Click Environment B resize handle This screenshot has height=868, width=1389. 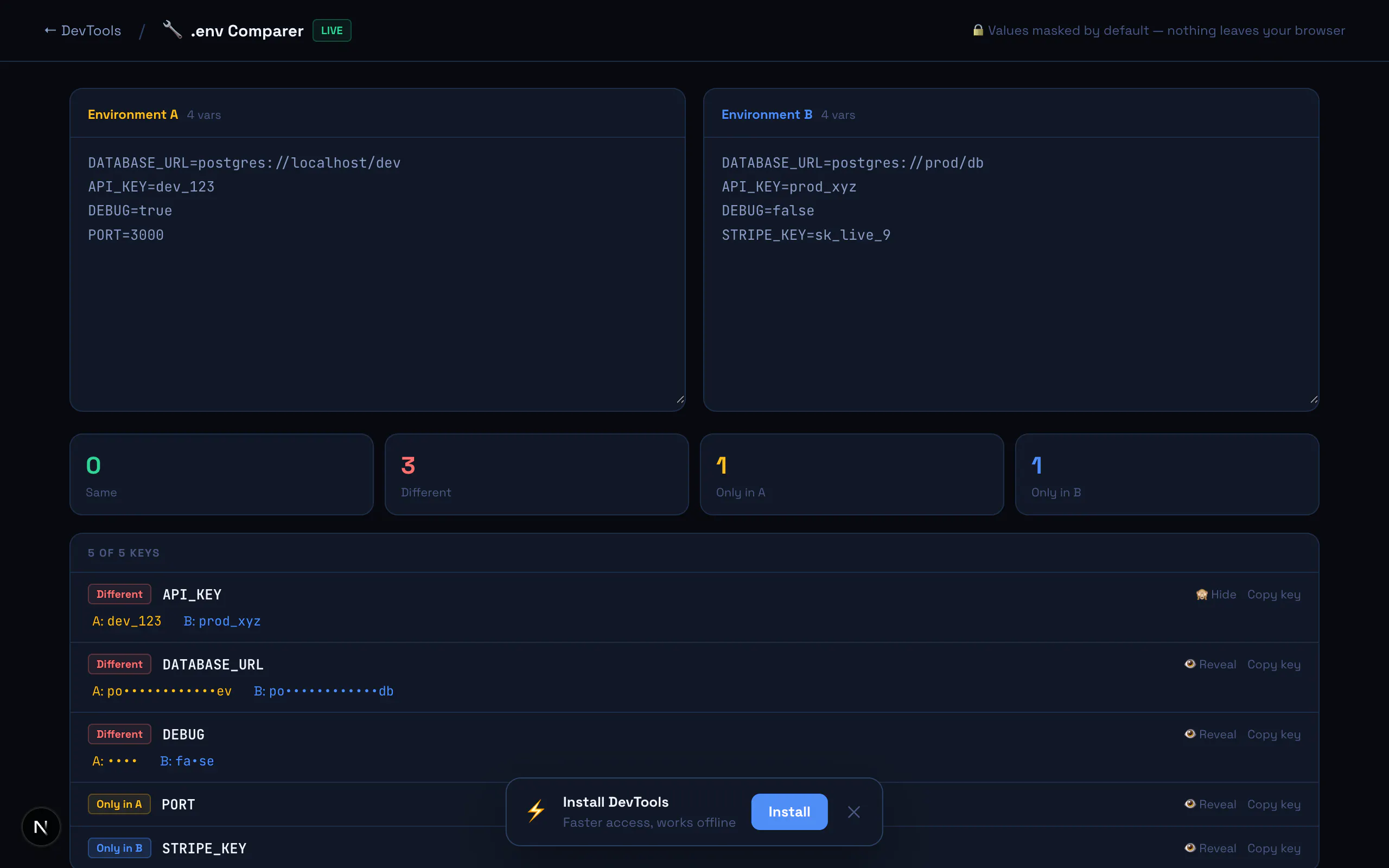(1314, 400)
